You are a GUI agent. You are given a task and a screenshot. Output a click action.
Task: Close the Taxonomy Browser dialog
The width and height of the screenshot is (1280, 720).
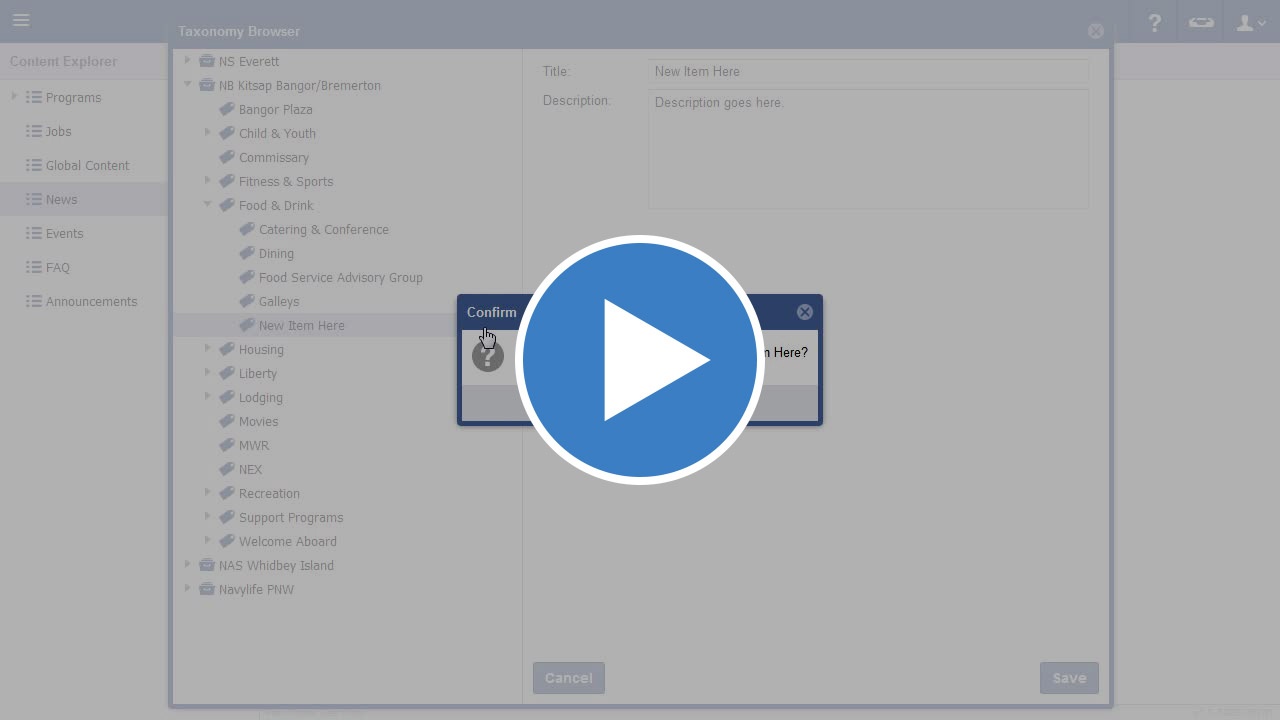pyautogui.click(x=1095, y=31)
